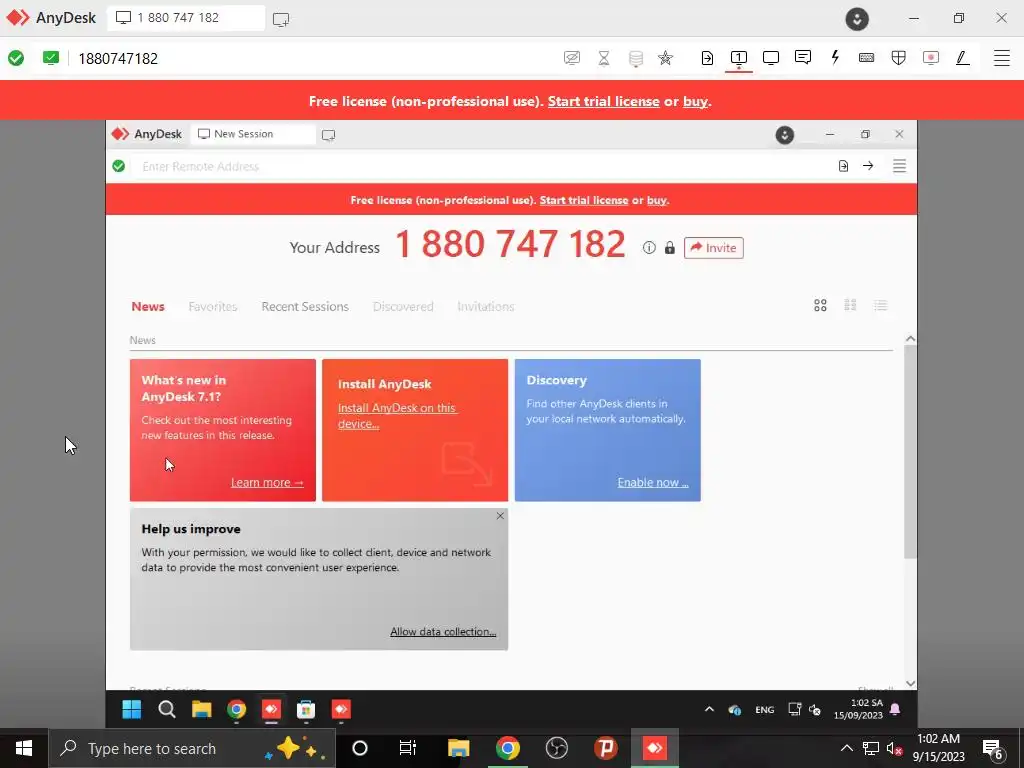Click the scroll down arrow in the news panel
Image resolution: width=1024 pixels, height=768 pixels.
(x=910, y=683)
